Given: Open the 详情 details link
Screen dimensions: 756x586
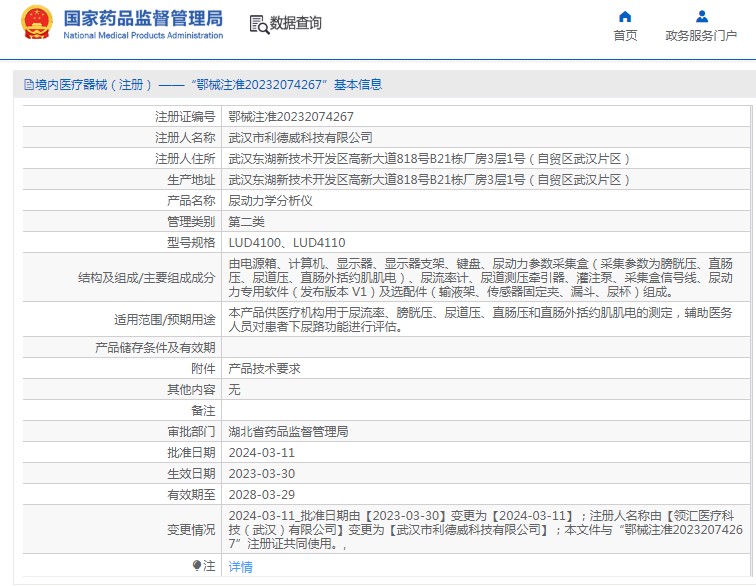Looking at the screenshot, I should [x=241, y=567].
